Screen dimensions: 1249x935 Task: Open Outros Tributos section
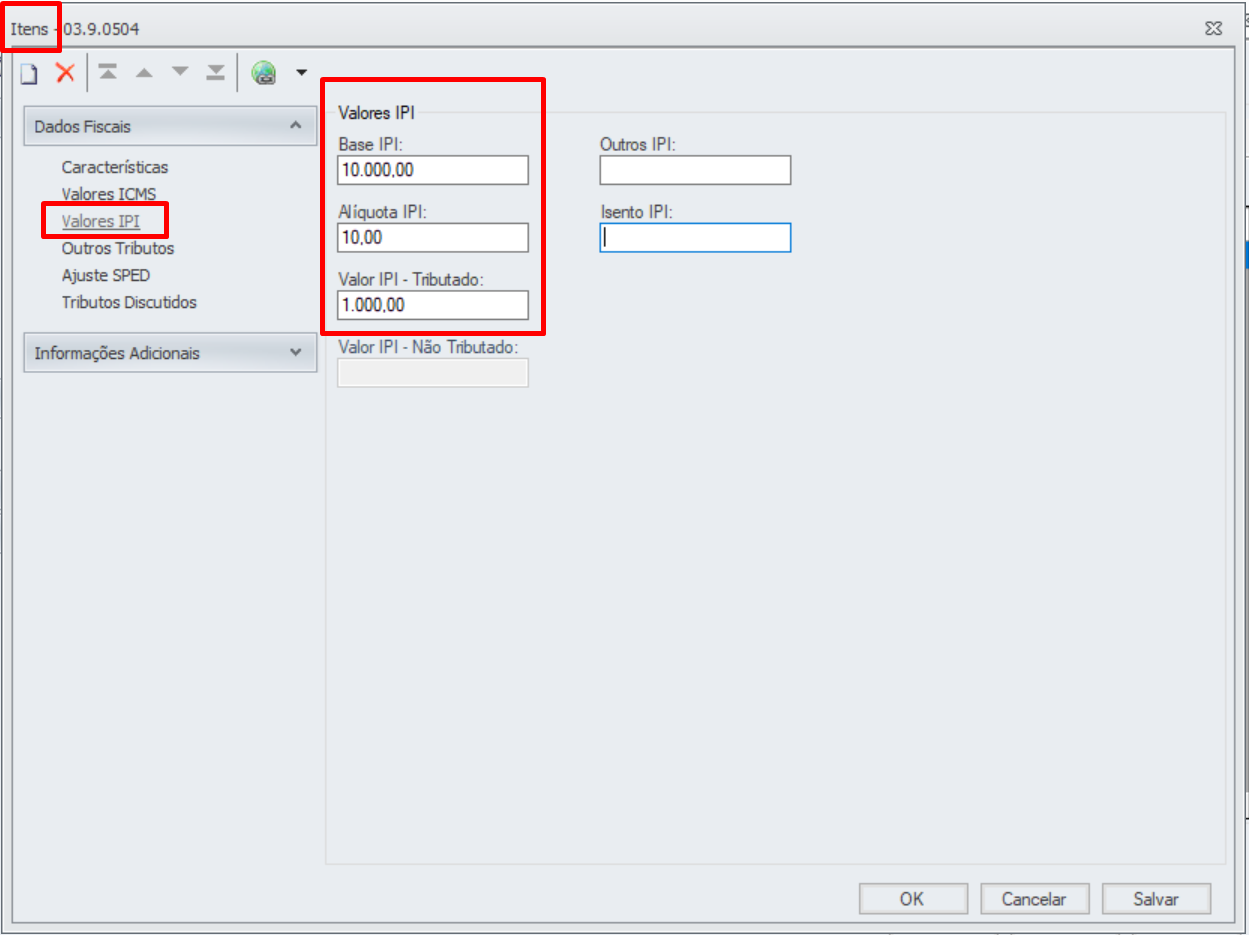click(118, 248)
